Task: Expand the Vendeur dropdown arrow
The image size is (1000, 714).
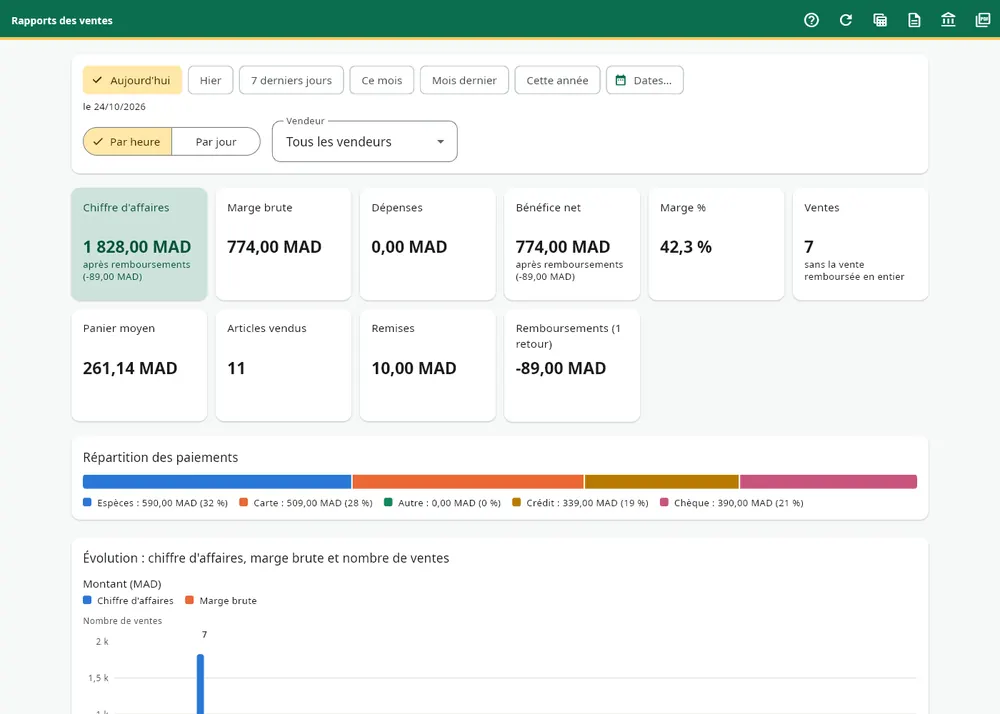Action: pos(440,142)
